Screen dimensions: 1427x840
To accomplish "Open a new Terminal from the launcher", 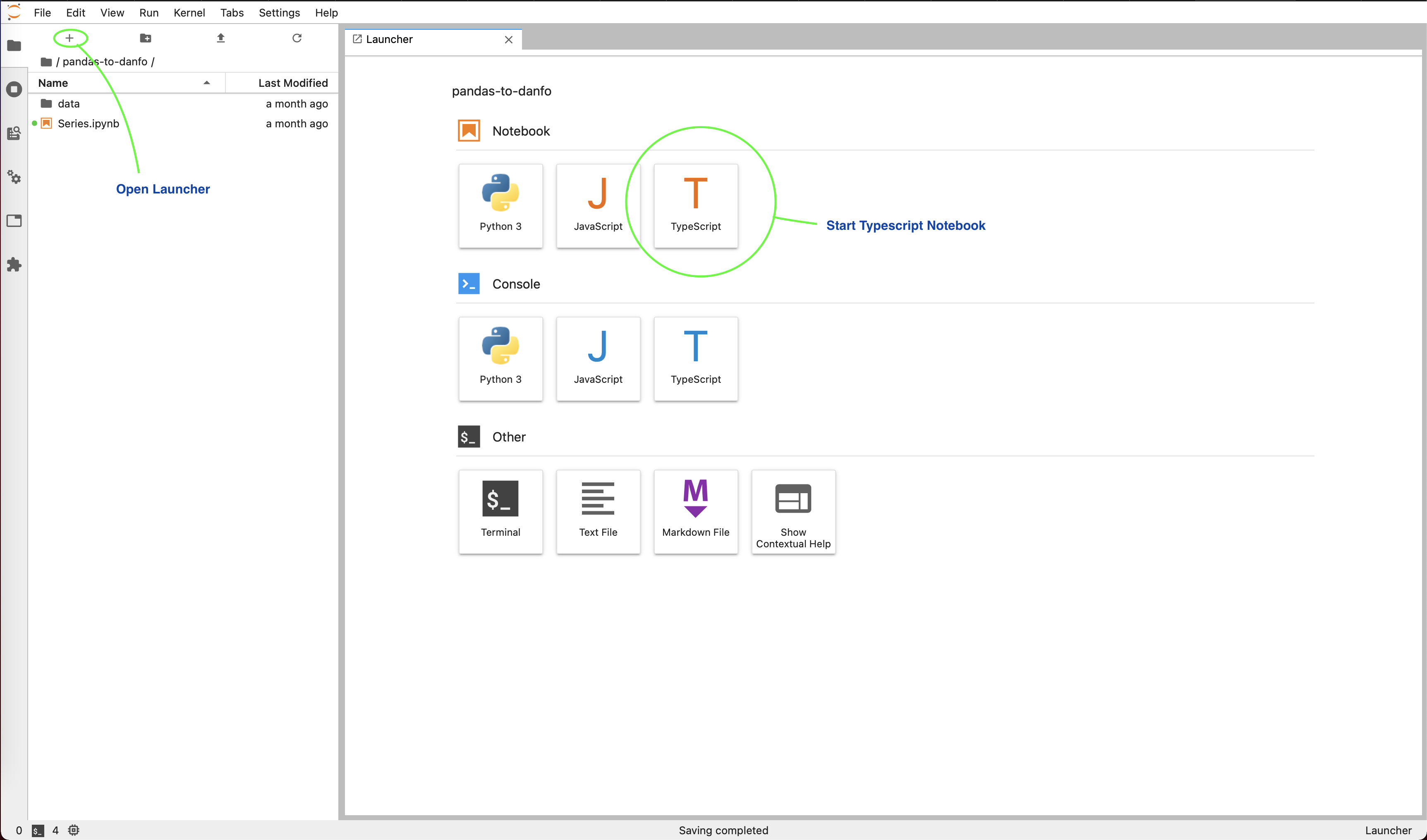I will 500,511.
